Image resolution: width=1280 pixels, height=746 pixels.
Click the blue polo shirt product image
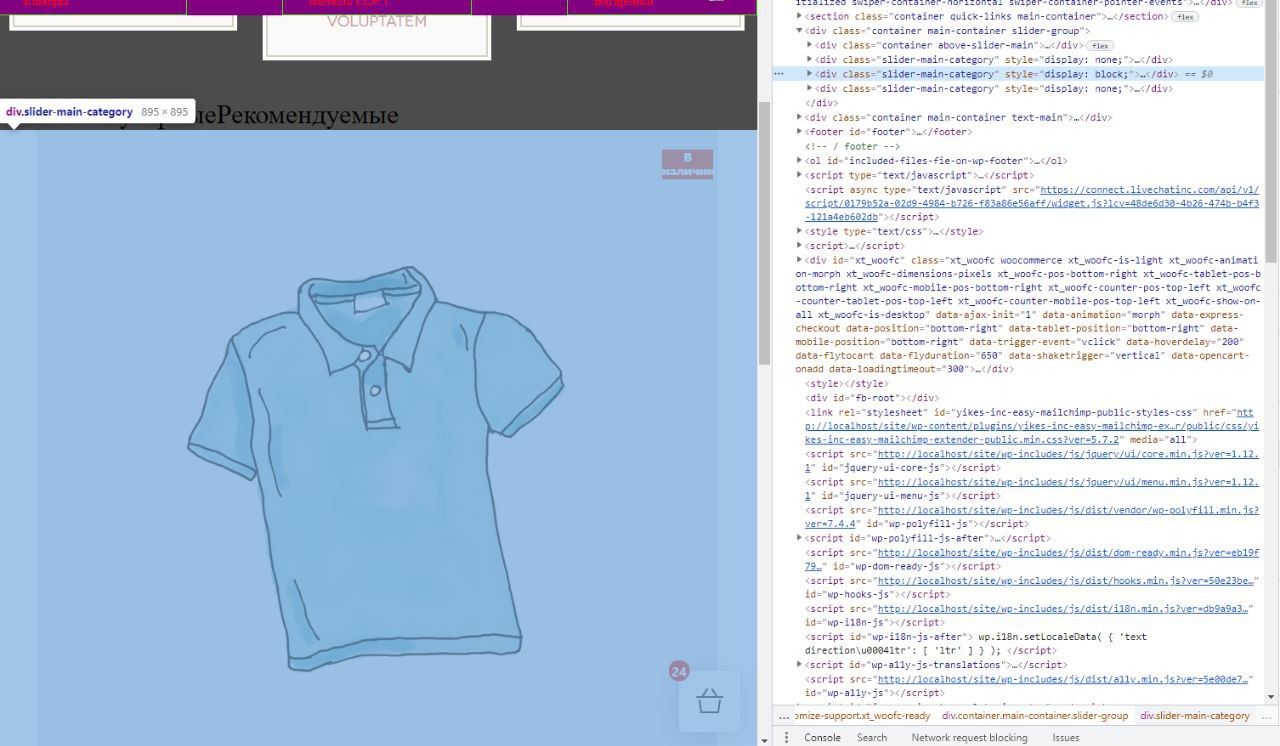[x=375, y=468]
